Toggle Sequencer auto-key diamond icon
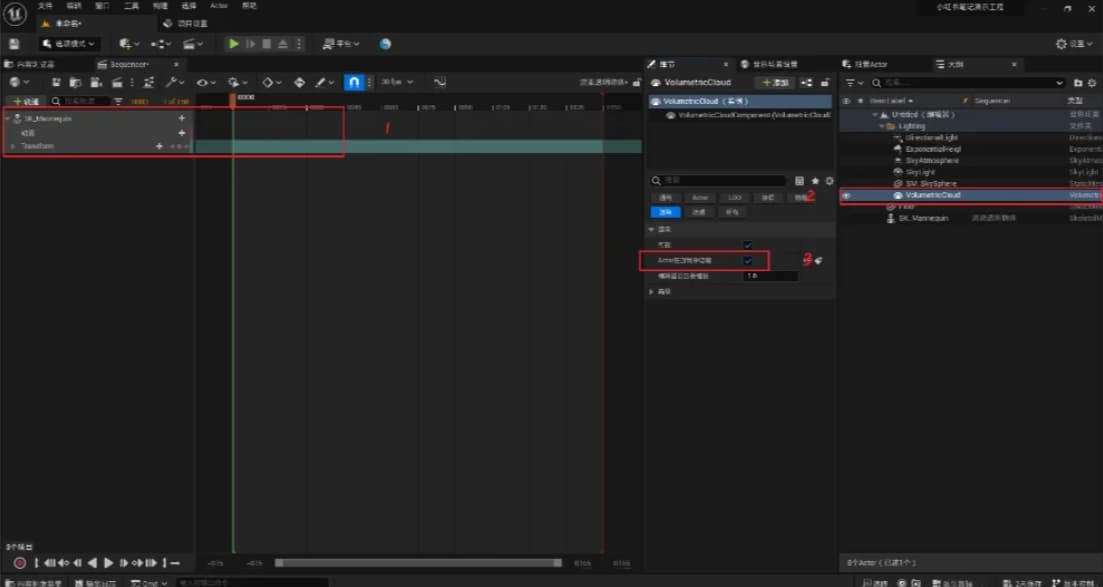The width and height of the screenshot is (1103, 587). point(299,82)
